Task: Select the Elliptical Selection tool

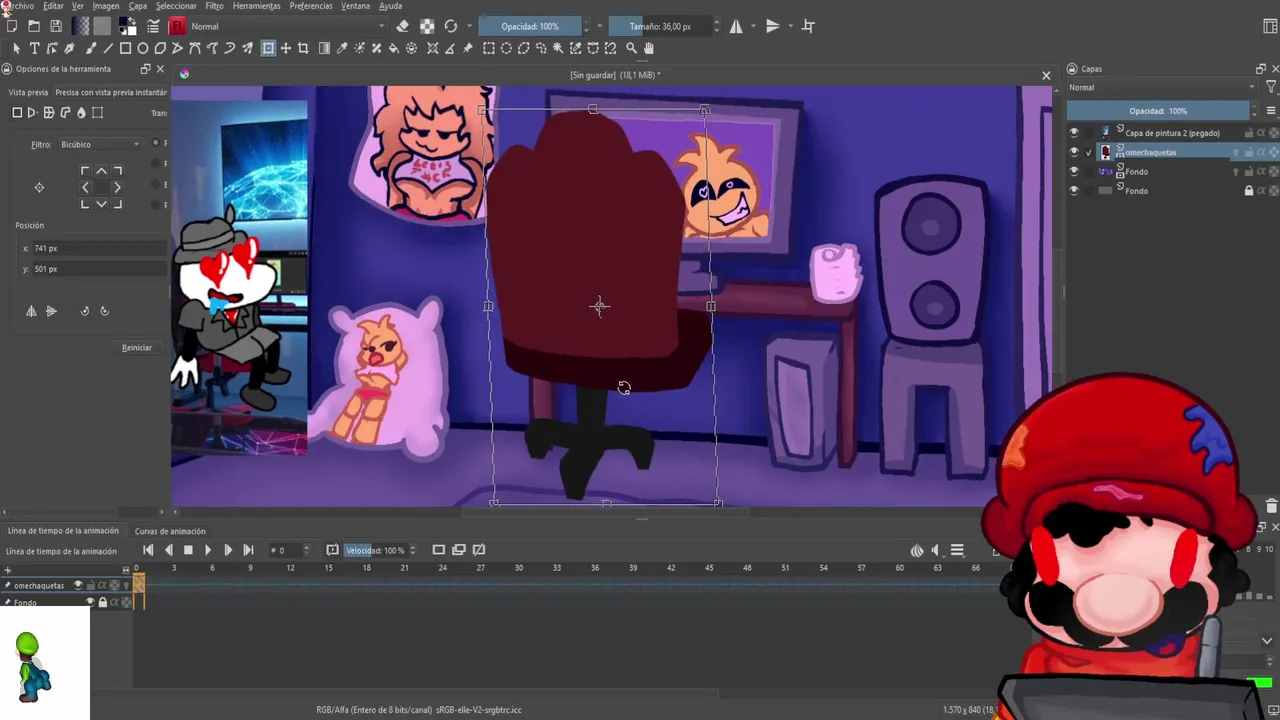Action: (506, 48)
